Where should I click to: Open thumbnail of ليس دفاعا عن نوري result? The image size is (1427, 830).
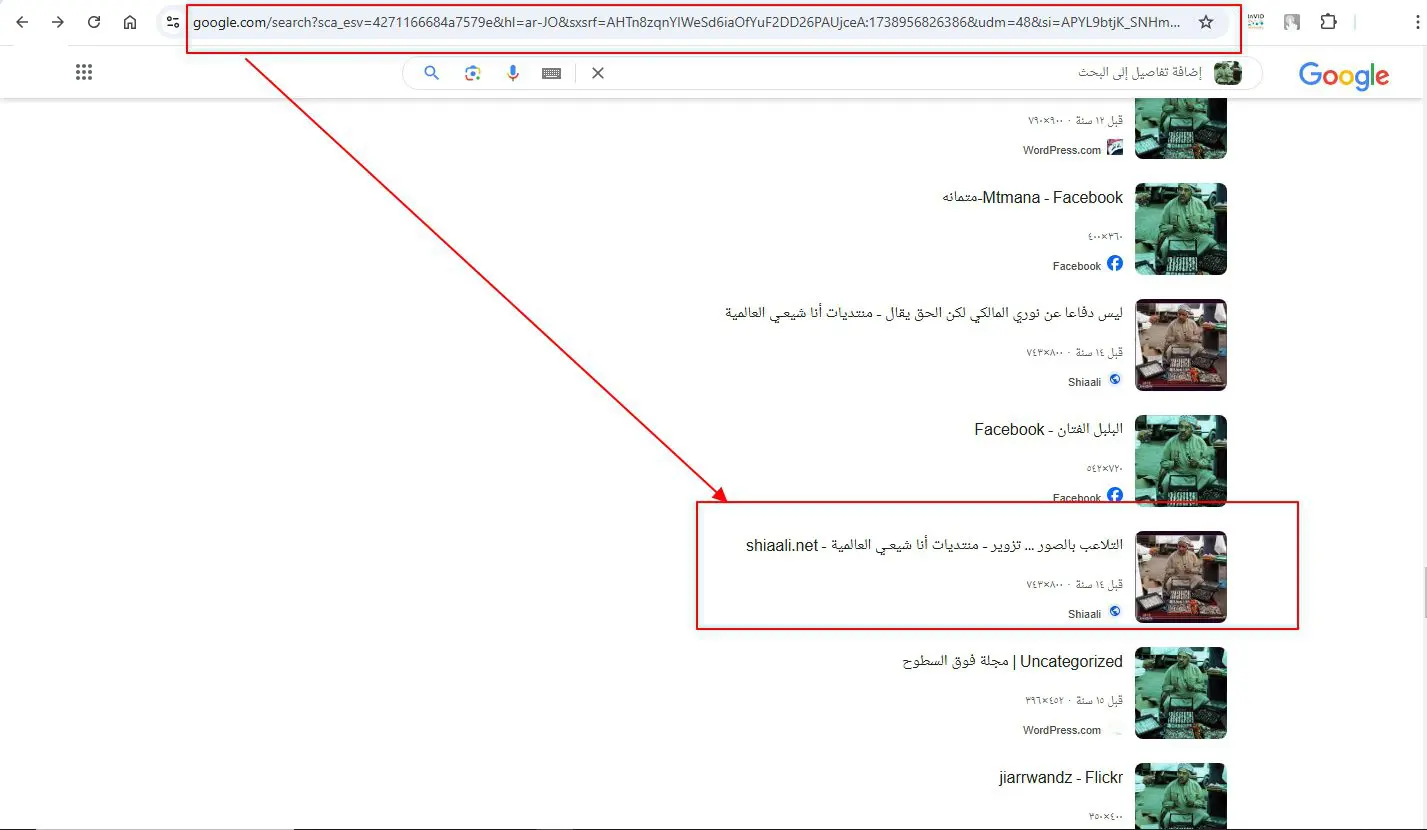coord(1181,345)
